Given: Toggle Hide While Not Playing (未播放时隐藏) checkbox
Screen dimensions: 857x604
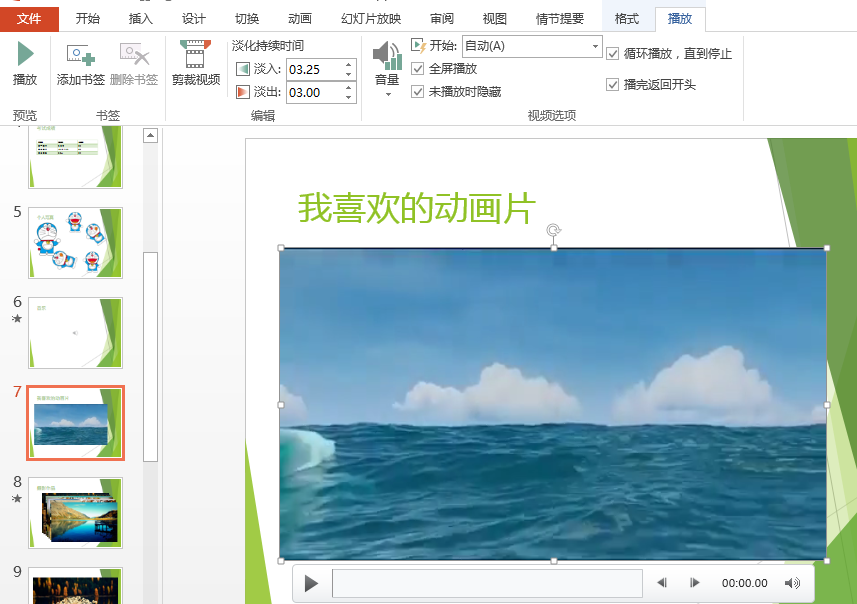Looking at the screenshot, I should click(418, 91).
